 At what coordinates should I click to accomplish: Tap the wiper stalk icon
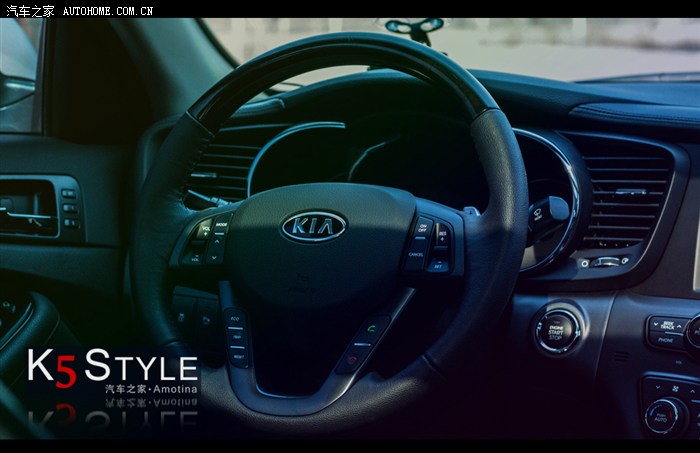(538, 212)
